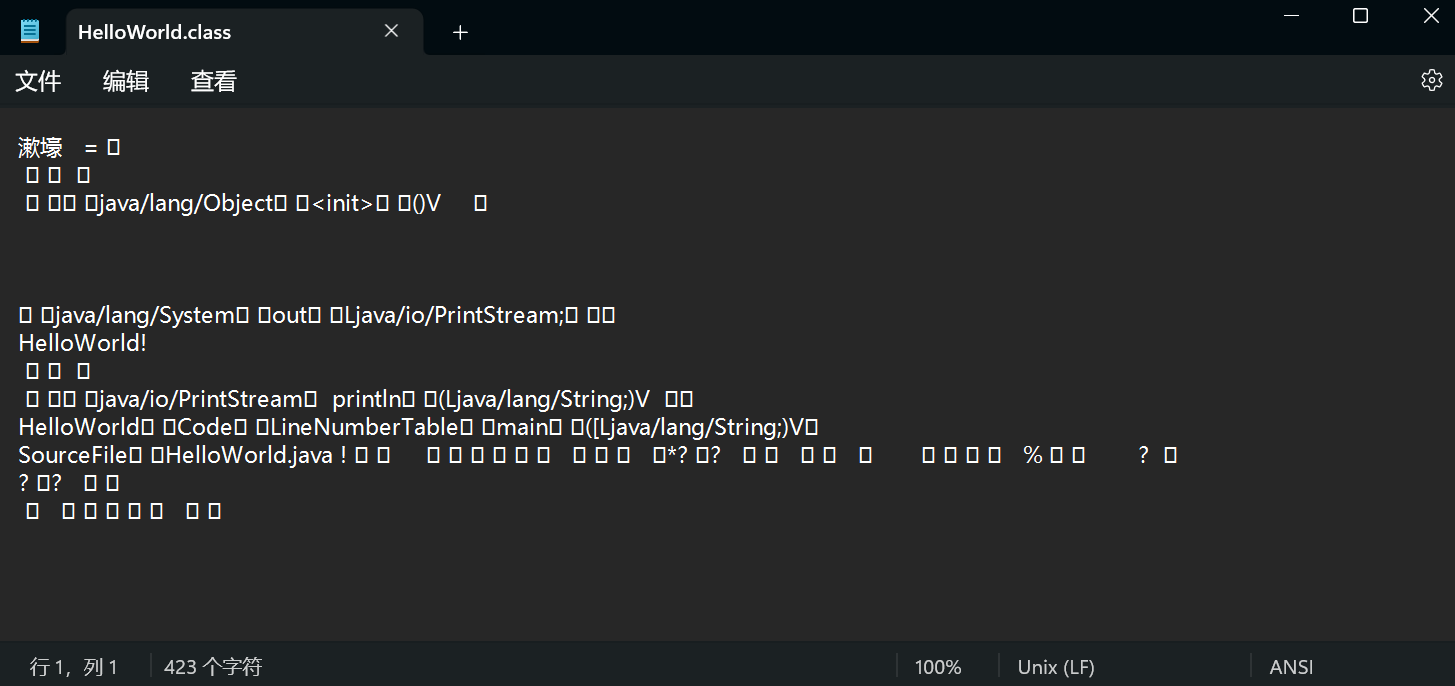The image size is (1455, 686).
Task: Click the 100% zoom level indicator
Action: (x=938, y=667)
